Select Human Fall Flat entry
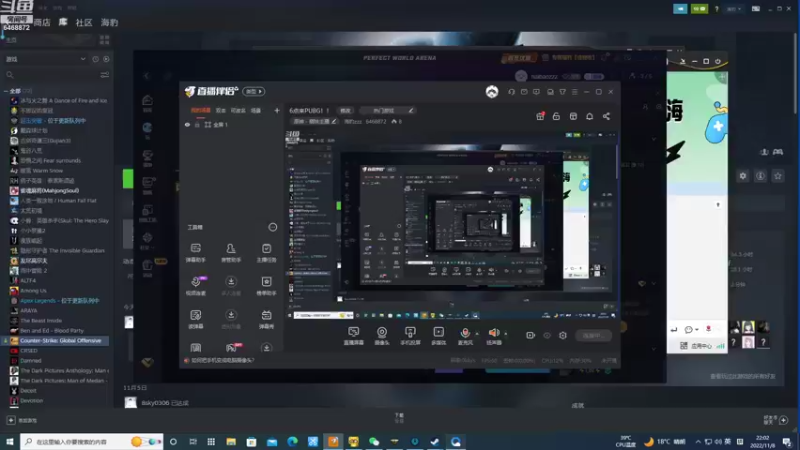Image resolution: width=800 pixels, height=450 pixels. [x=58, y=201]
